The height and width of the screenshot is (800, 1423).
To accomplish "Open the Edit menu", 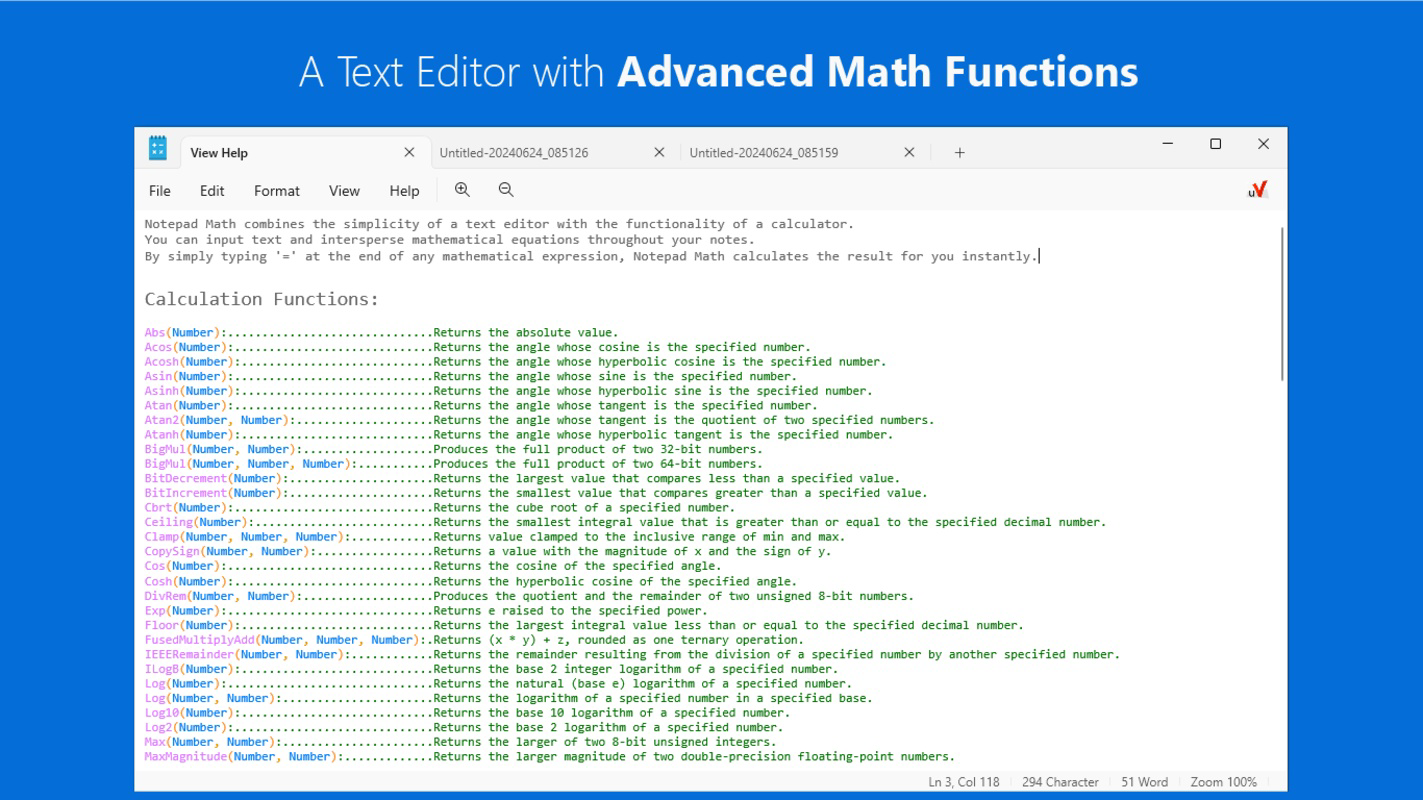I will [x=211, y=190].
